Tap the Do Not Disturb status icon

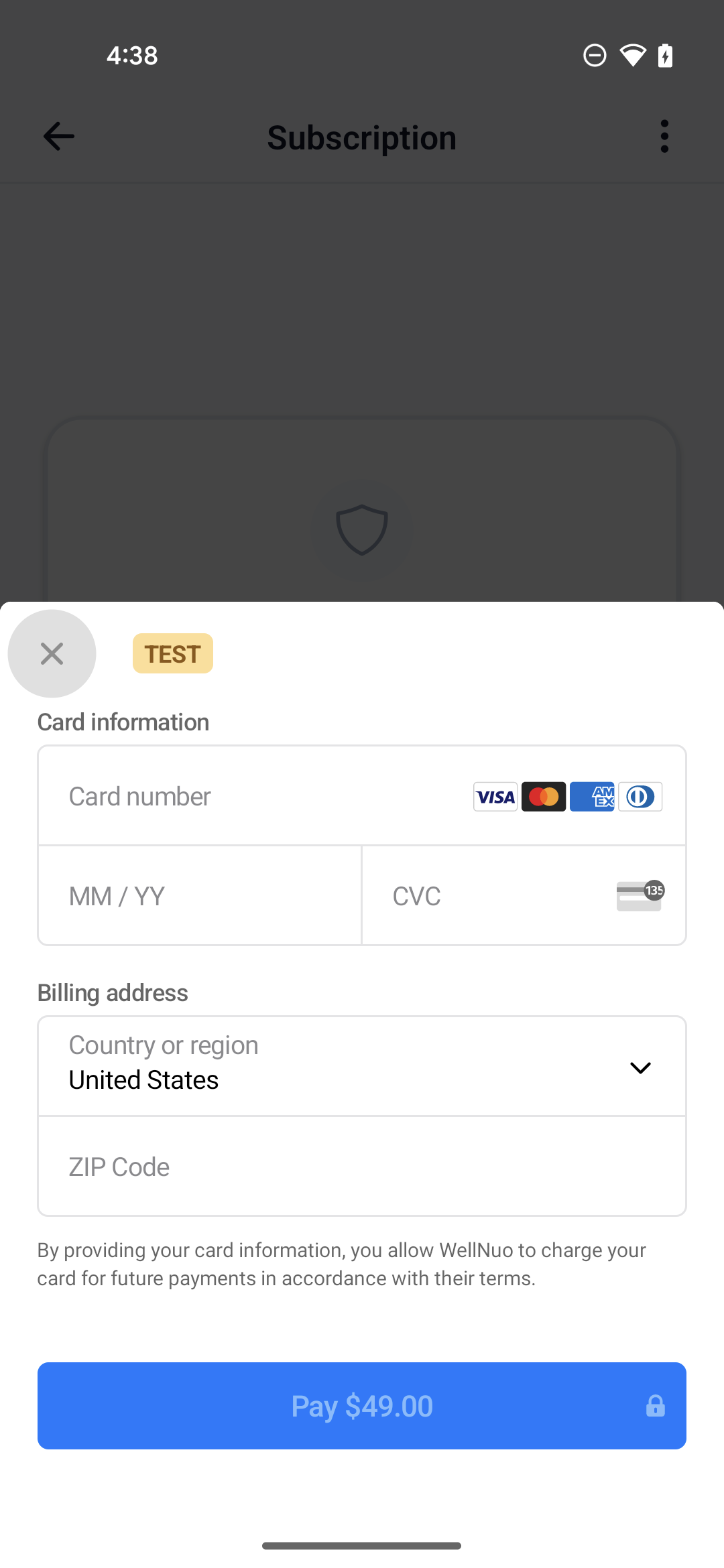[595, 56]
